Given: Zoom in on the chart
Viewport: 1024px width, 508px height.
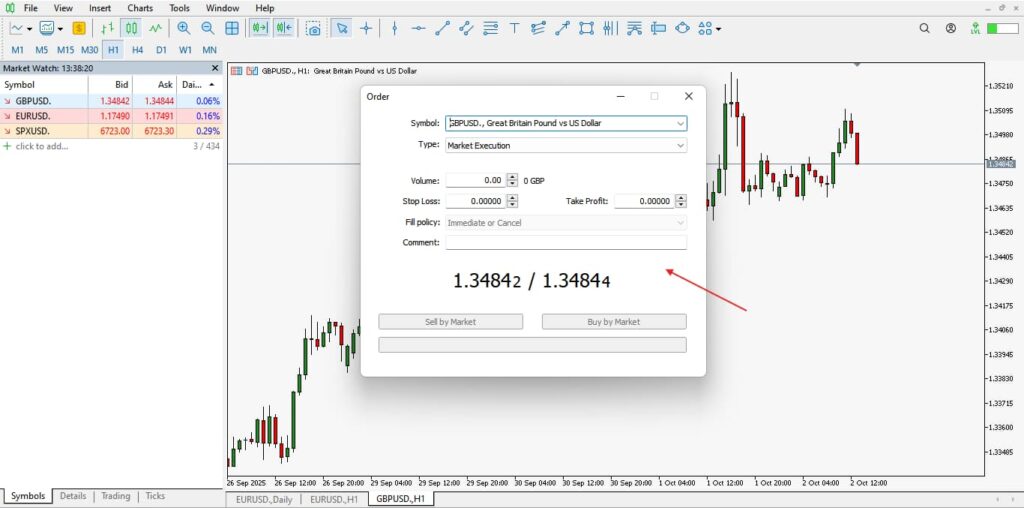Looking at the screenshot, I should tap(184, 29).
